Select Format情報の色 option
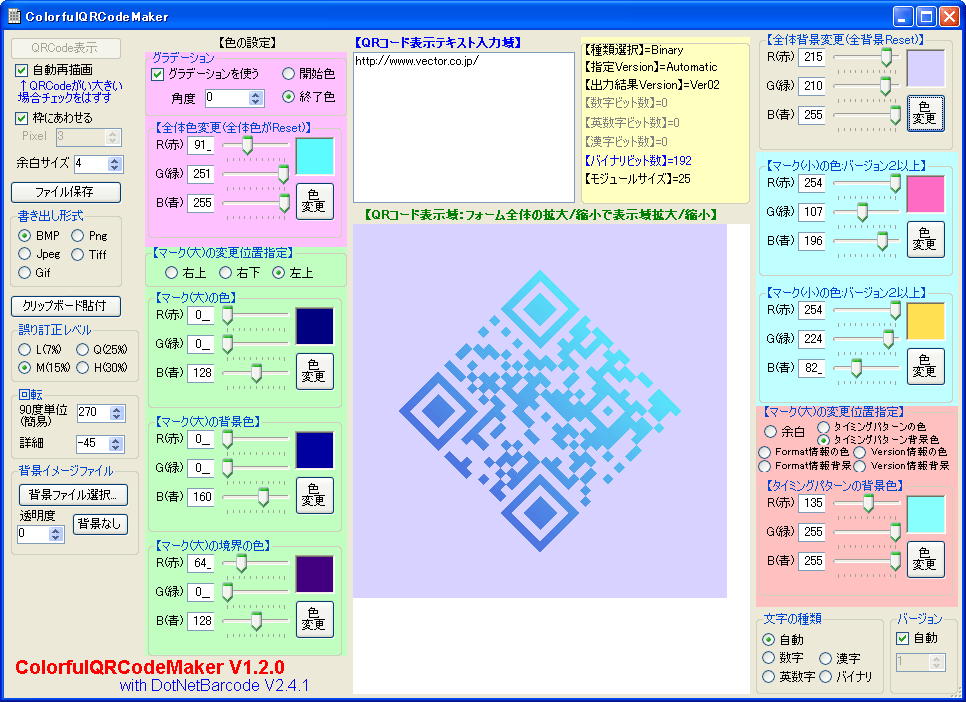The width and height of the screenshot is (966, 702). [x=765, y=452]
